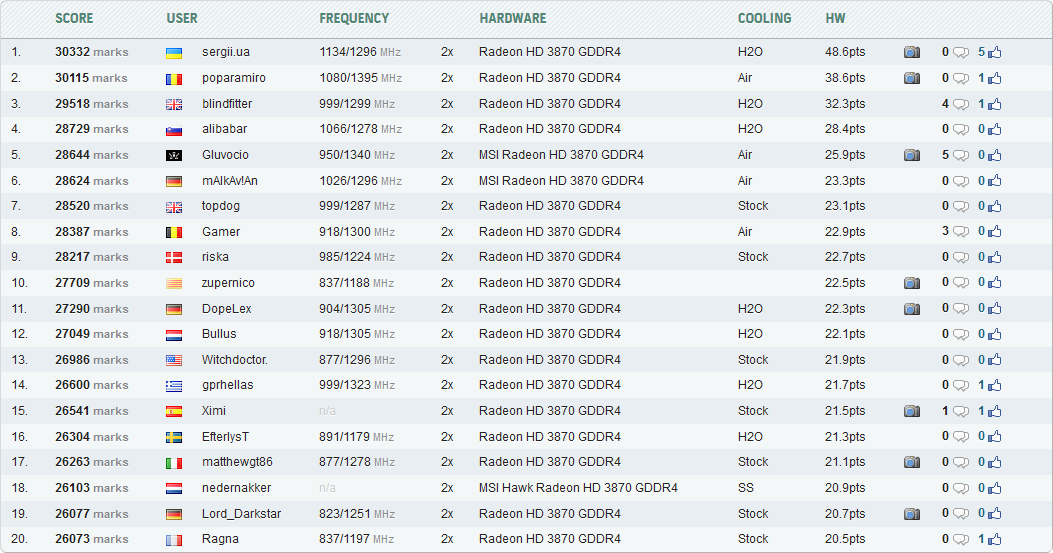Open the camera icon on matthewgt86's row
This screenshot has height=553, width=1053.
(x=911, y=462)
